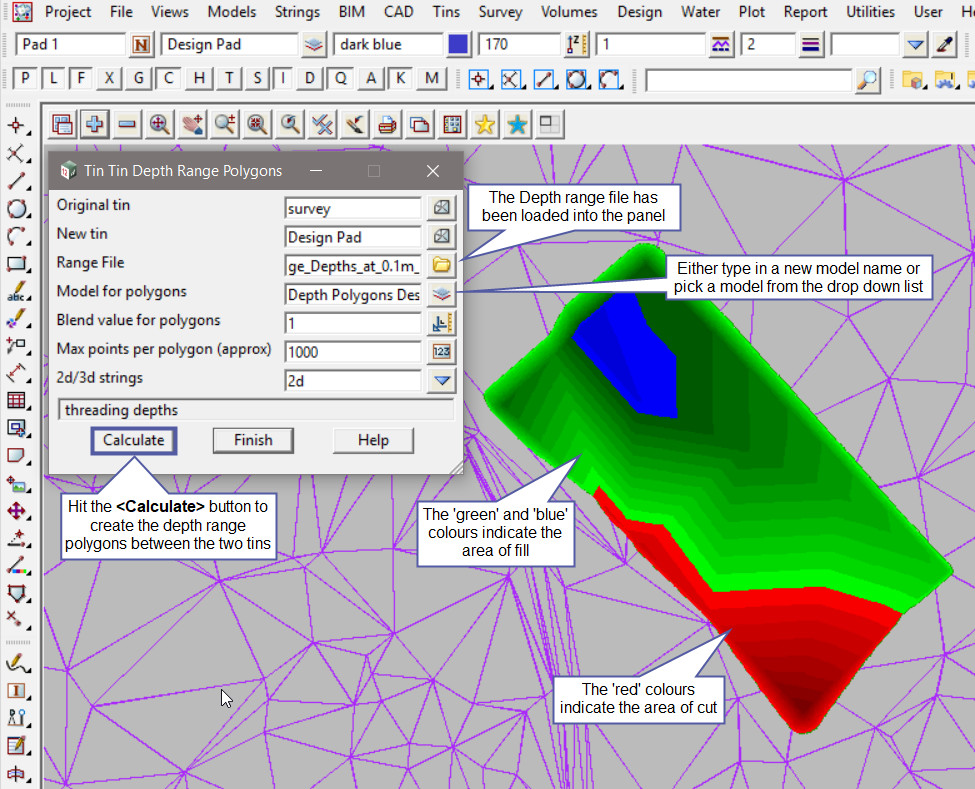Open the blue arrow dropdown in top toolbar
975x789 pixels.
(x=915, y=46)
